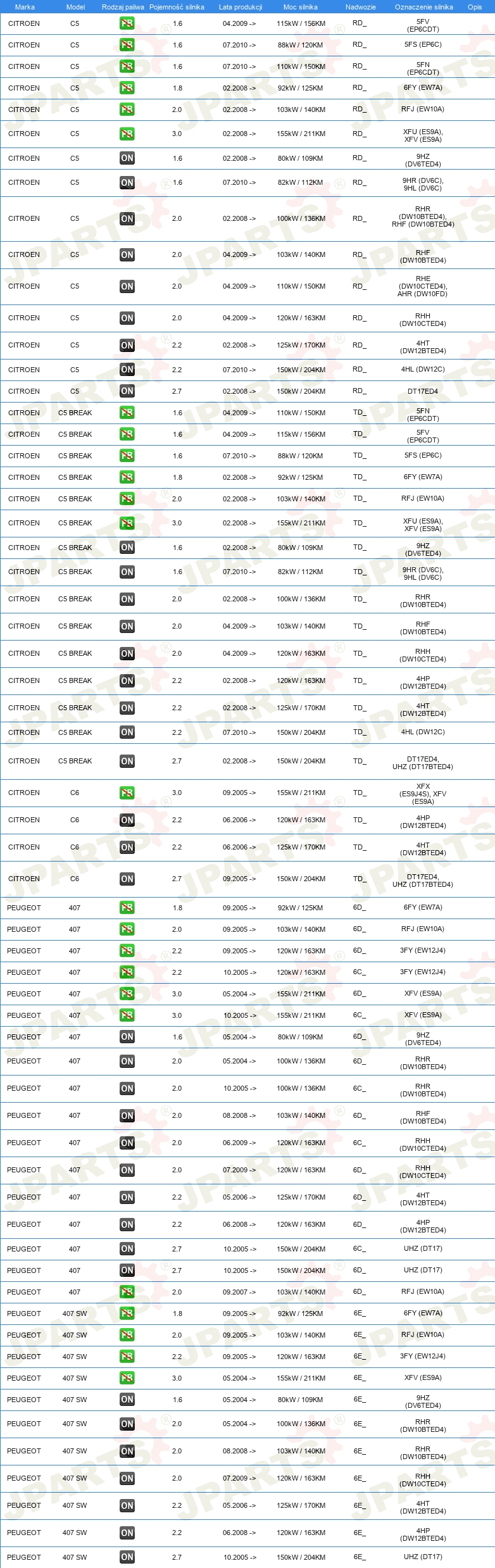Click petrol icon in Citroen C5 88kW/120KM row
The image size is (495, 1568).
click(127, 45)
